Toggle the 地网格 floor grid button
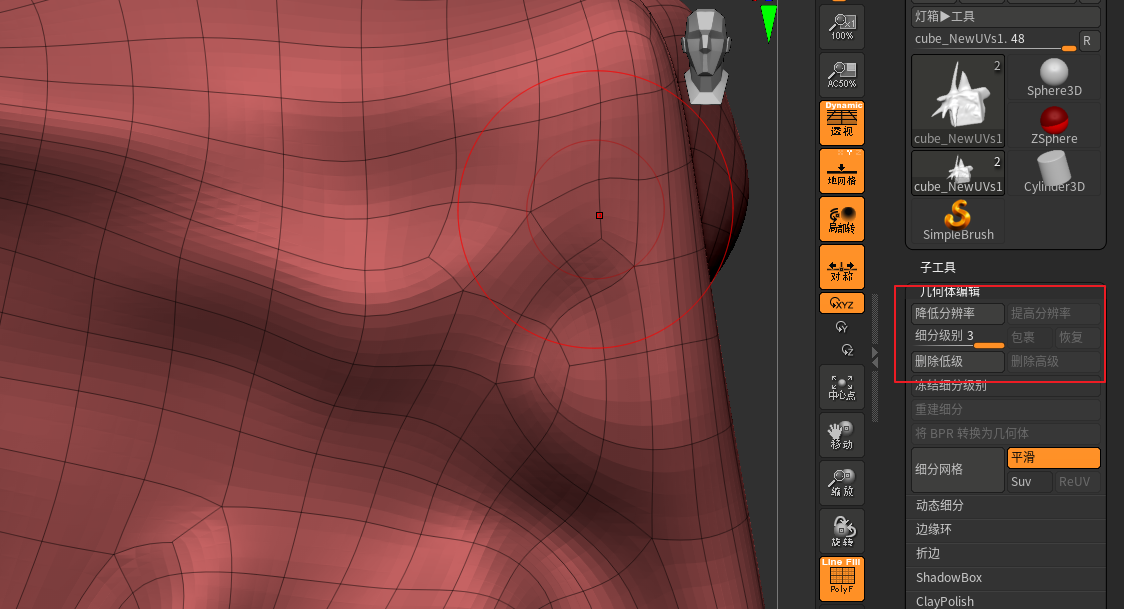Screen dimensions: 1124x609 (842, 171)
